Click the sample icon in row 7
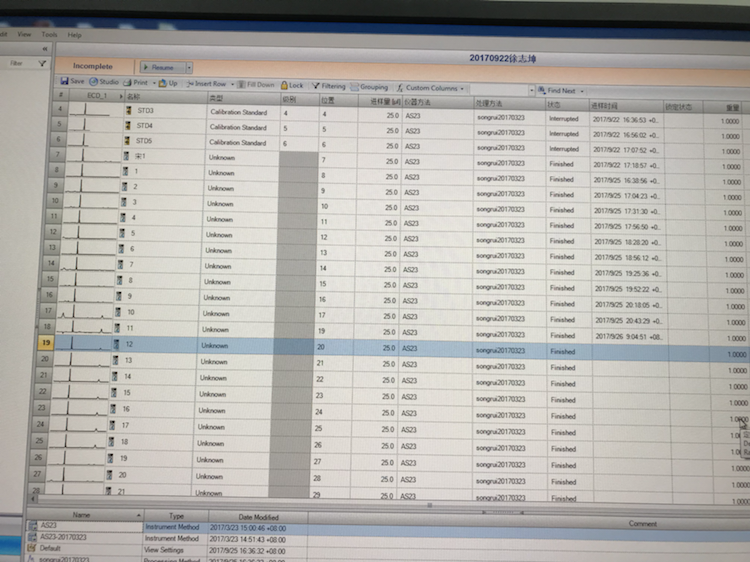Screen dimensions: 750x562 (x=126, y=156)
